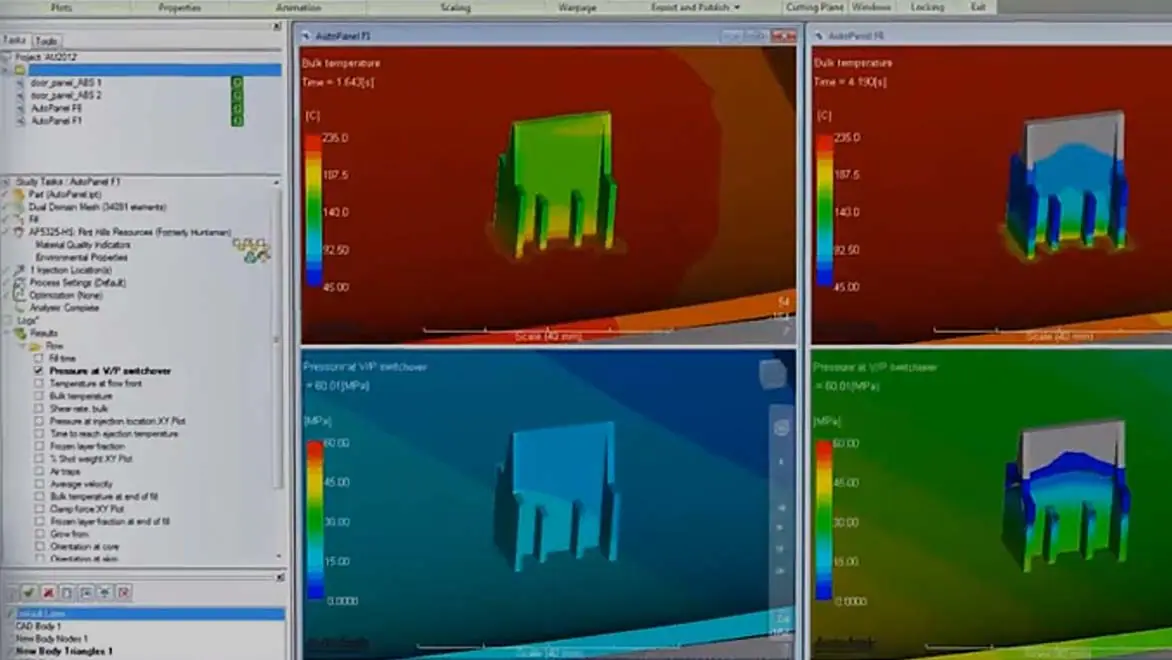1172x660 pixels.
Task: Click the Locking button in ribbon
Action: [x=926, y=8]
